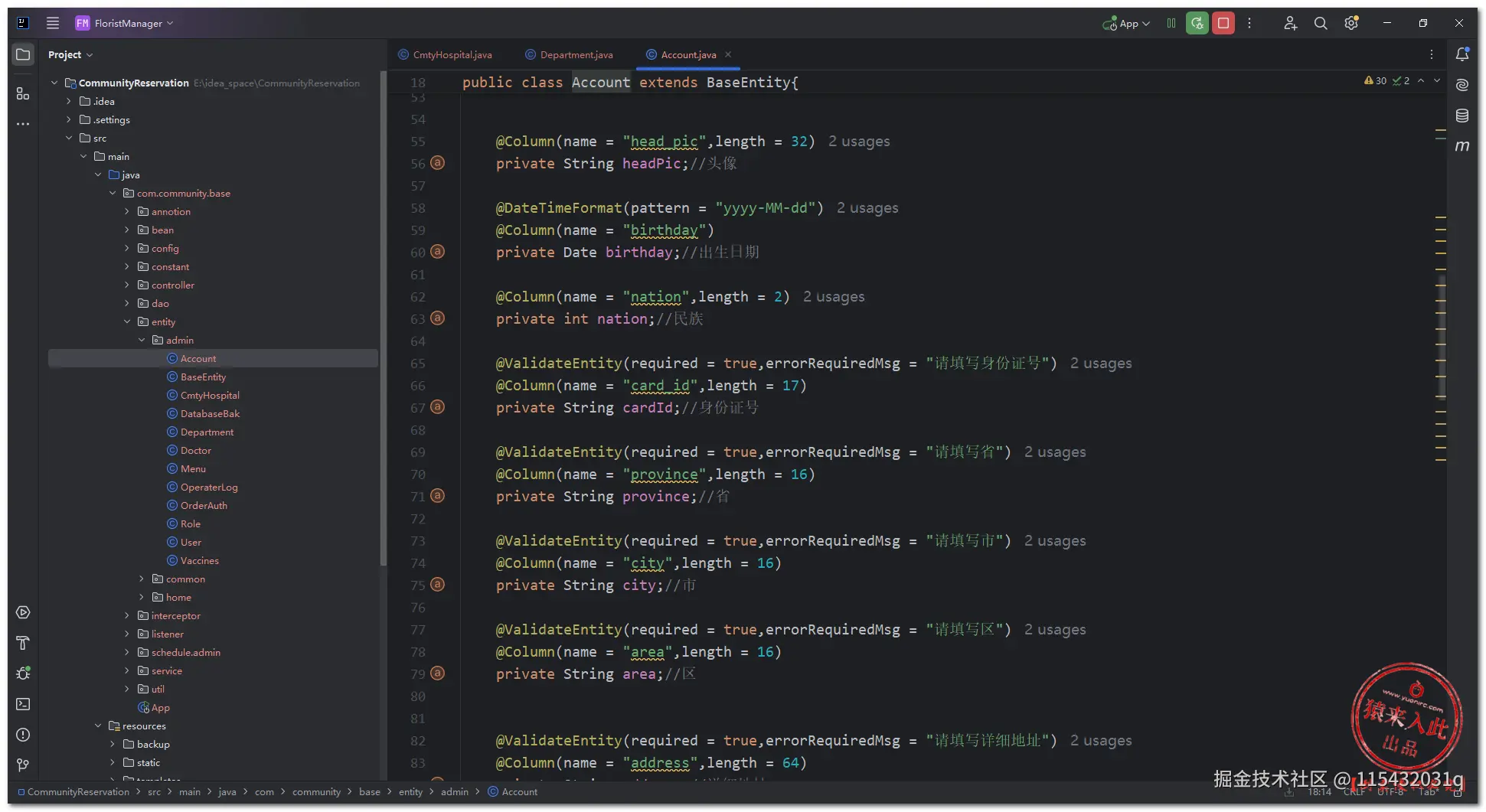Screen dimensions: 1486x812
Task: Place cursor in private String cardId line
Action: pyautogui.click(x=627, y=408)
